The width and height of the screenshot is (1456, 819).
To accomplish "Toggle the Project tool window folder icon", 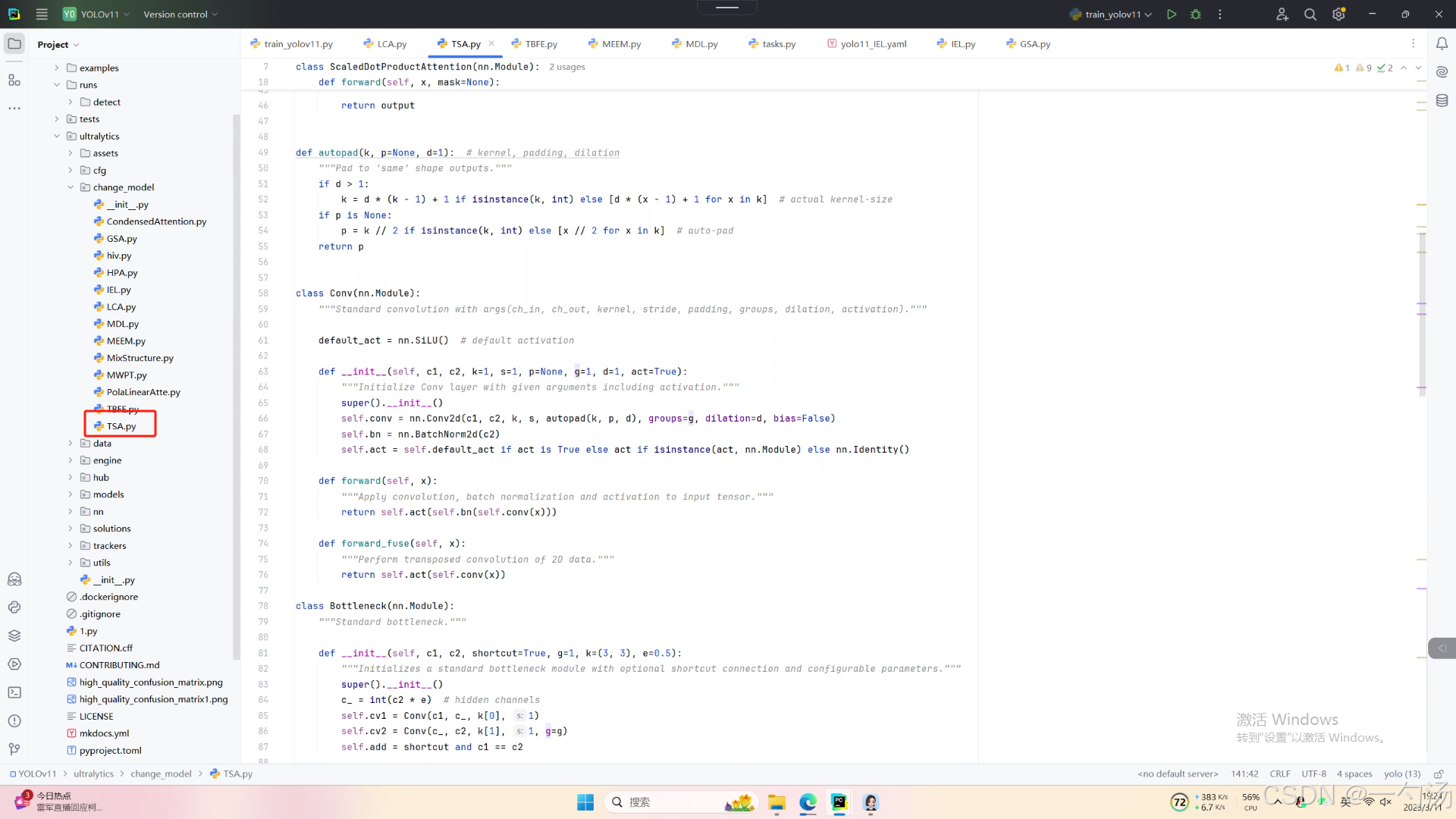I will pyautogui.click(x=14, y=44).
